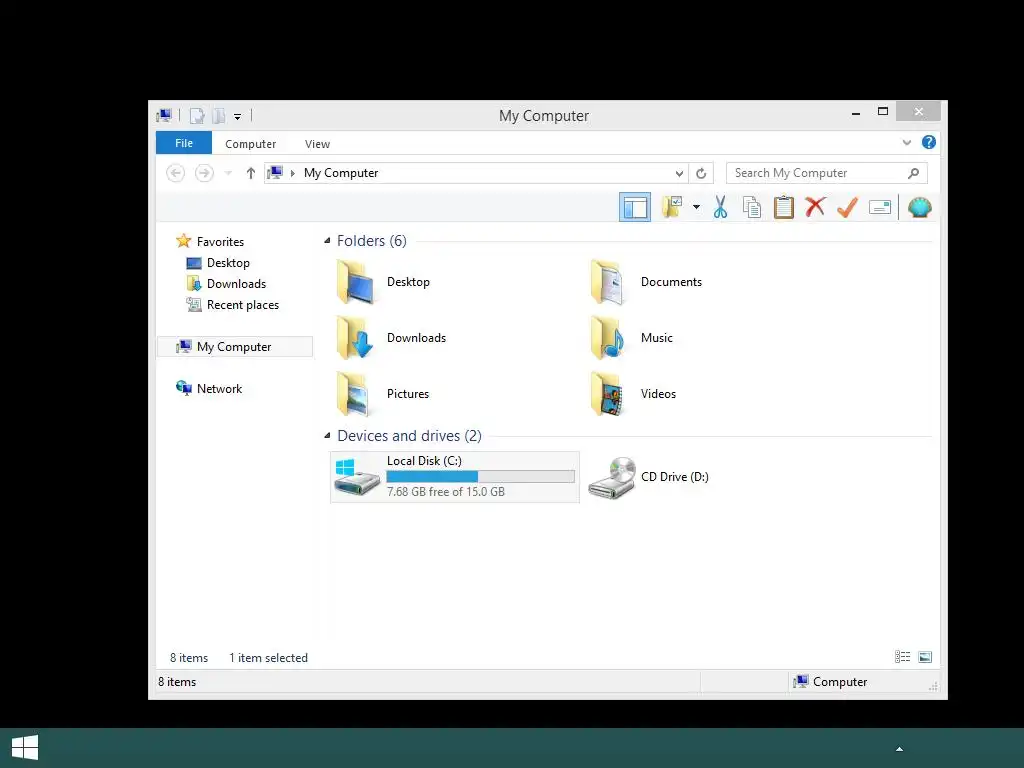Click the Search My Computer field
The height and width of the screenshot is (768, 1024).
tap(826, 173)
